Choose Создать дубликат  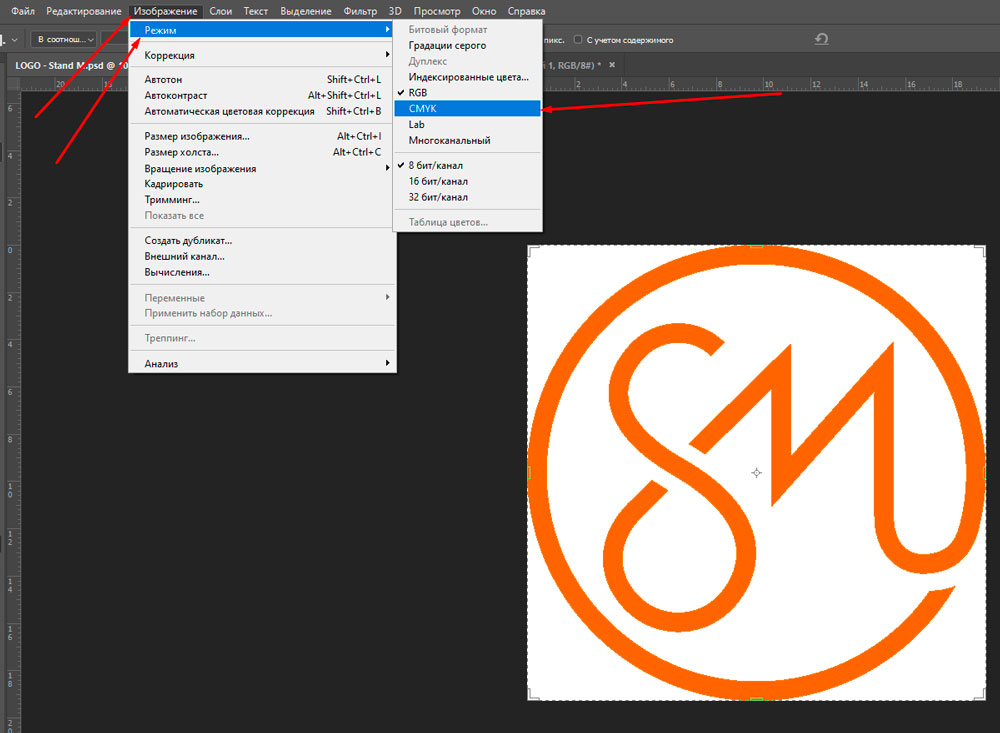click(x=262, y=241)
